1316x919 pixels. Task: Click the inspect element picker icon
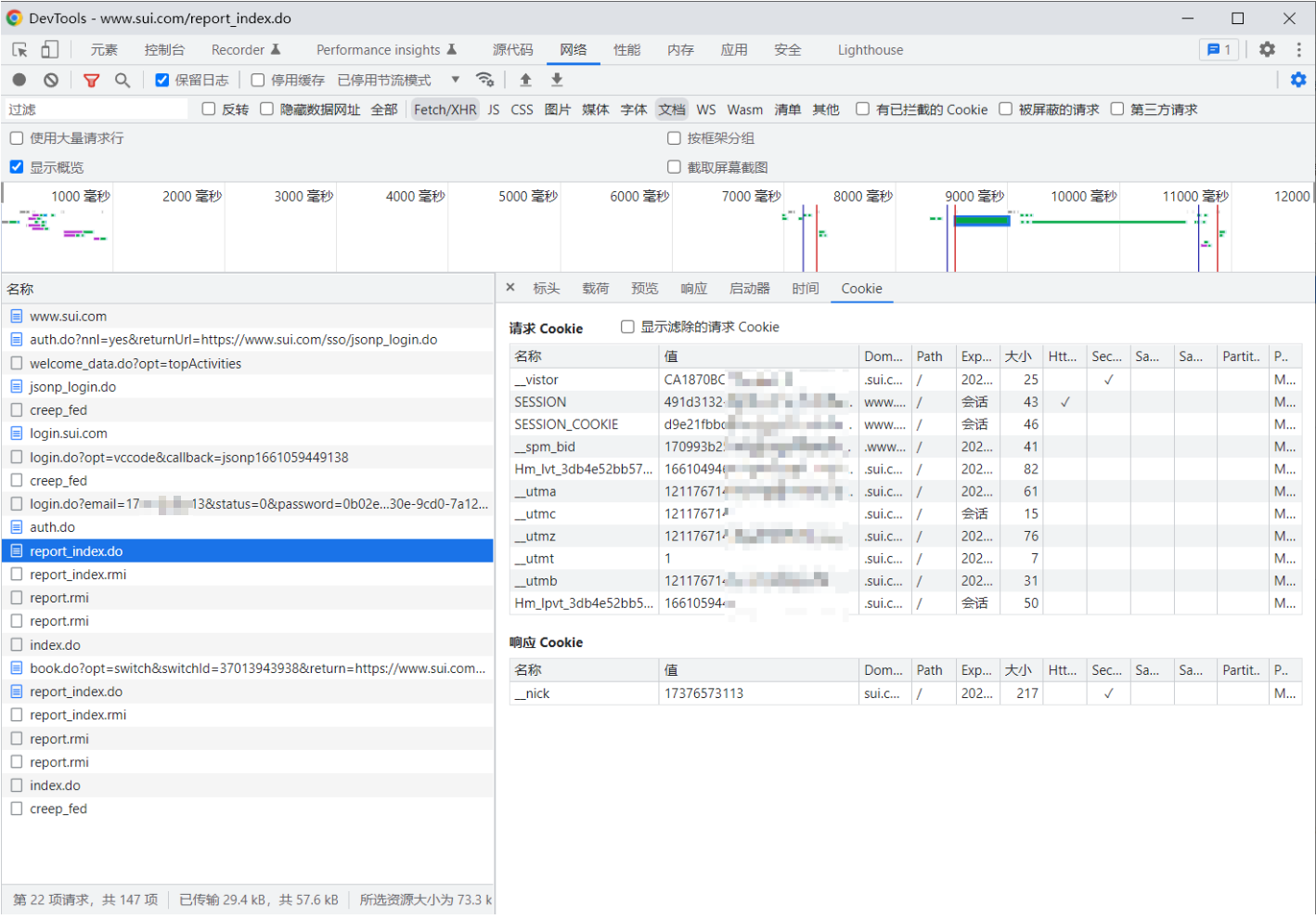click(19, 50)
